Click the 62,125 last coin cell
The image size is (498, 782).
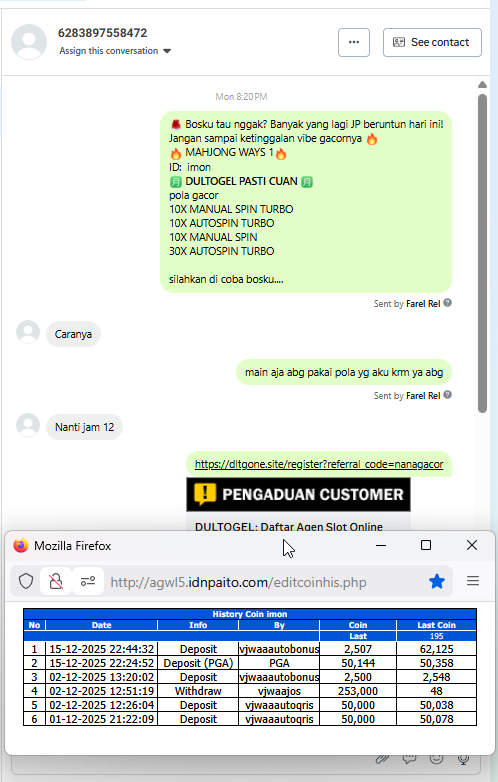tap(437, 649)
